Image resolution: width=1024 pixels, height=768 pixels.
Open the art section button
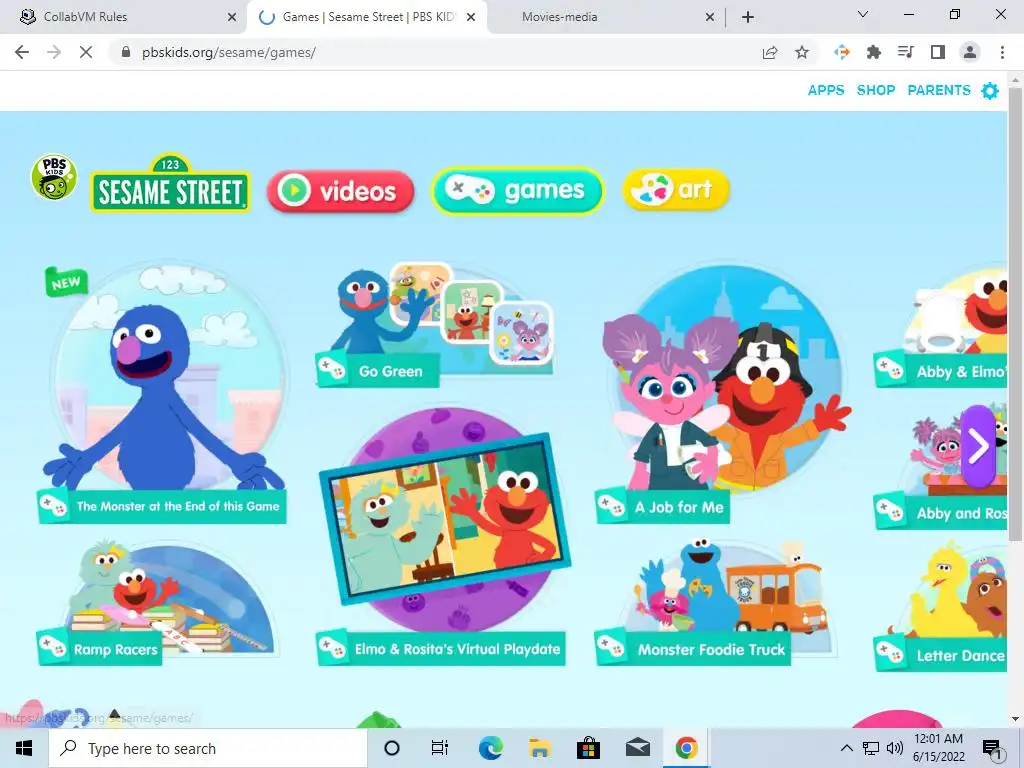[x=676, y=190]
